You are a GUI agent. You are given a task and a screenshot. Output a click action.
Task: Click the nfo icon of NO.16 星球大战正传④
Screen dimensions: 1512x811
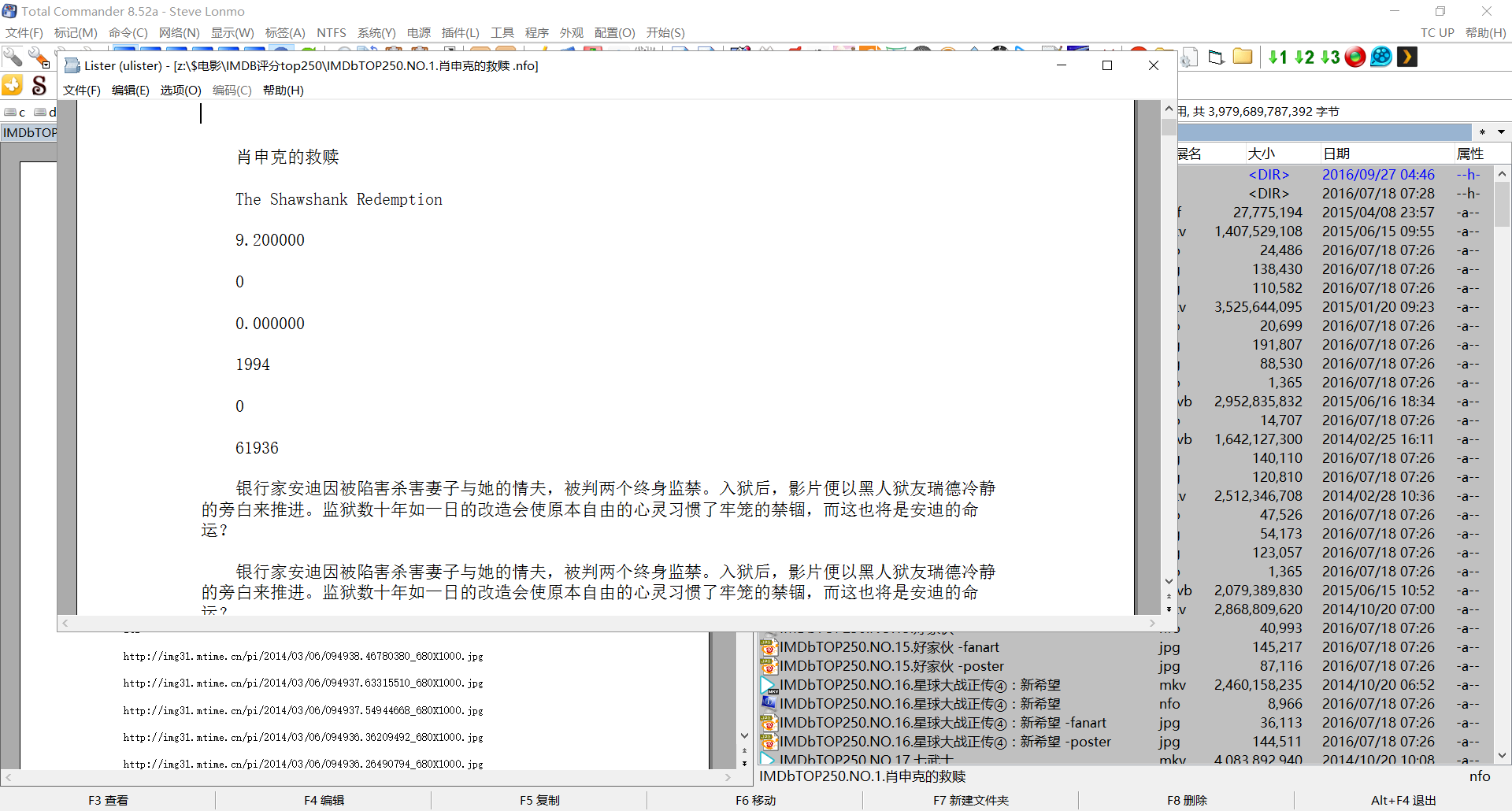pos(769,704)
